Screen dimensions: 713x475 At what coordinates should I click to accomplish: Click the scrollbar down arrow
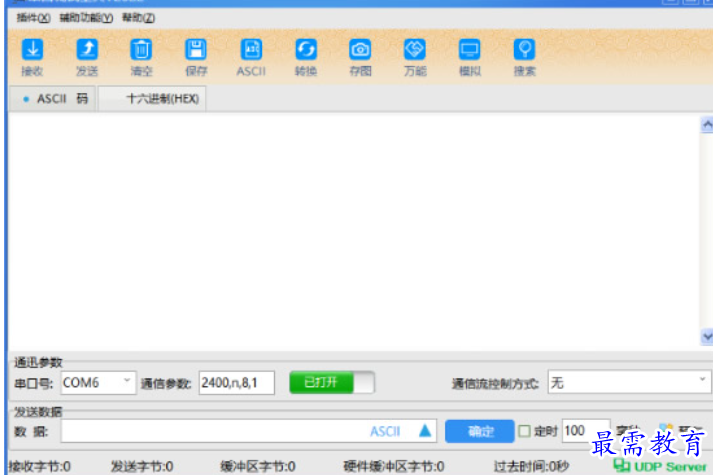click(707, 337)
